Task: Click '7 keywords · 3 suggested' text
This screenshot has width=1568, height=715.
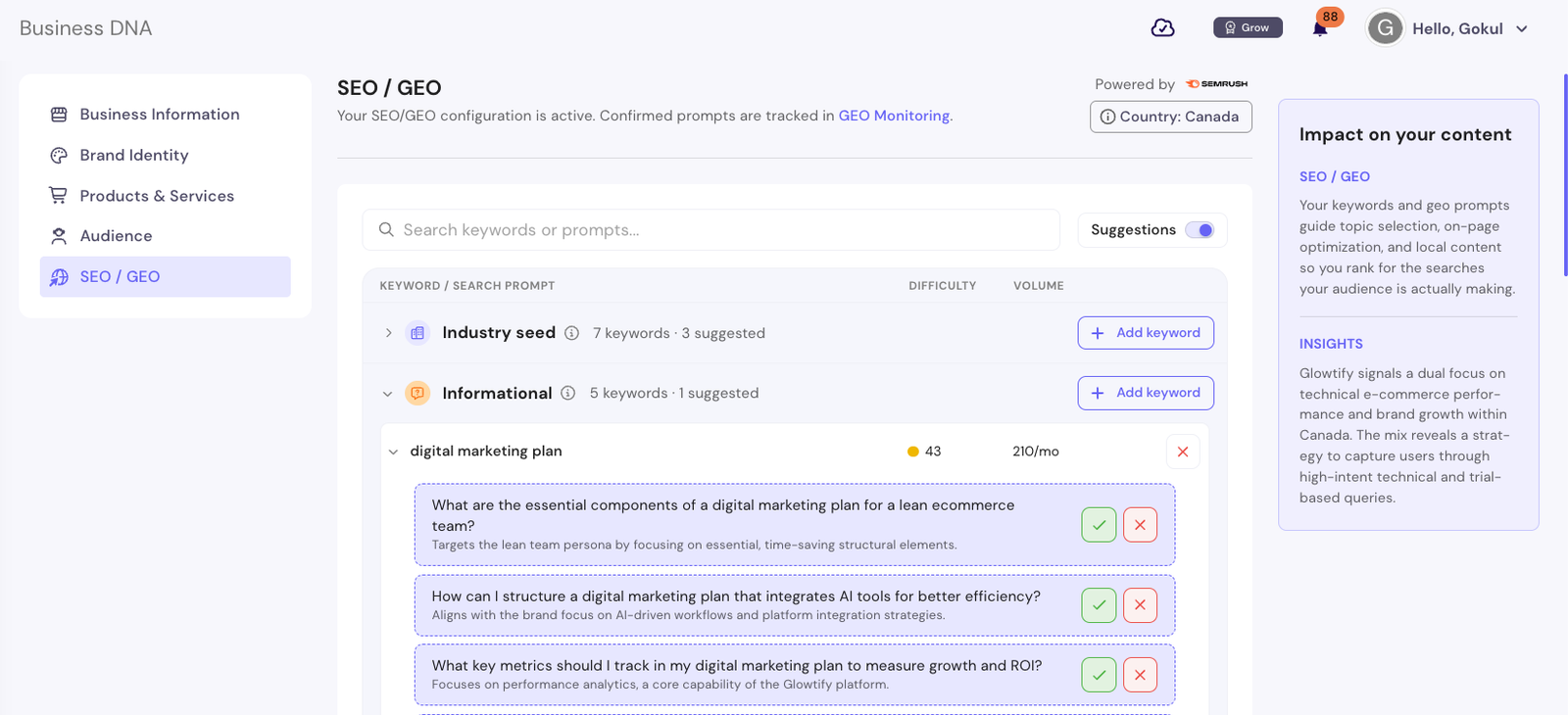Action: [679, 333]
